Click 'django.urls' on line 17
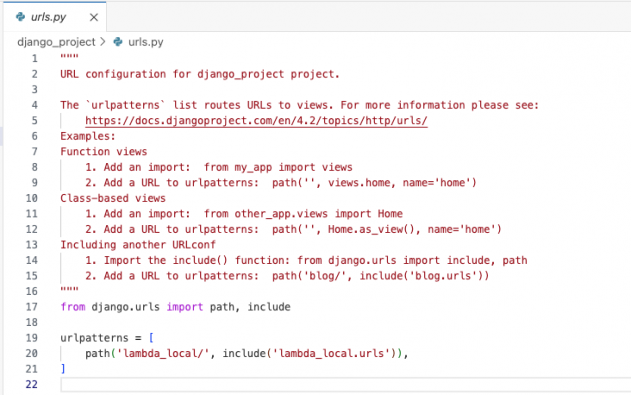Viewport: 631px width, 395px height. [x=126, y=307]
